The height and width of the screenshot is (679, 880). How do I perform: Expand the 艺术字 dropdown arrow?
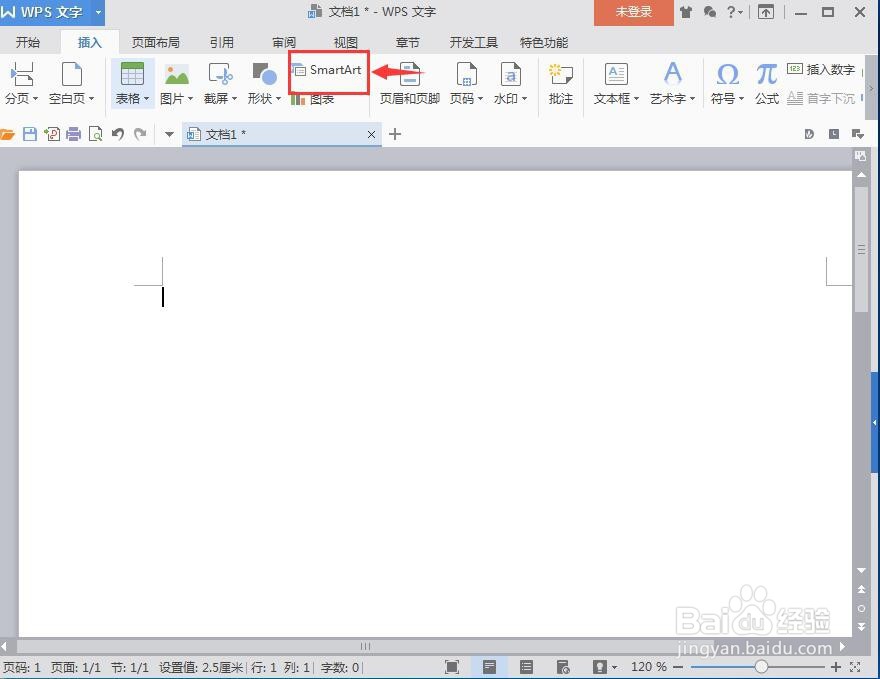(x=692, y=99)
